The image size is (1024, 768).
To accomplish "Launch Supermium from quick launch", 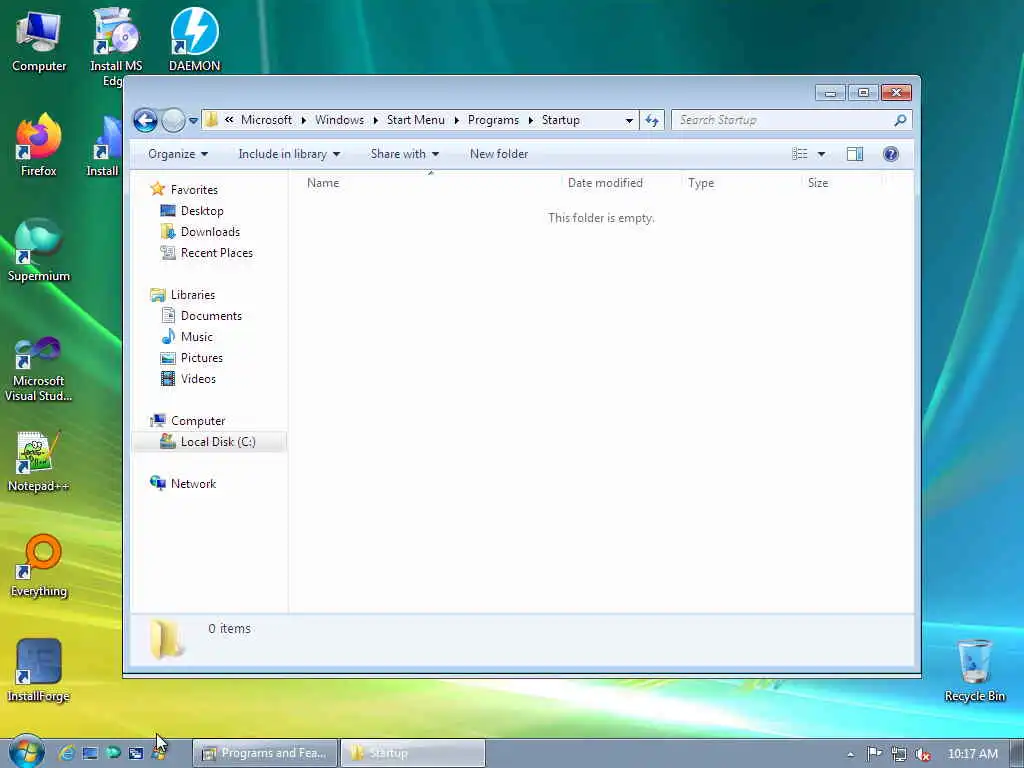I will click(x=113, y=753).
